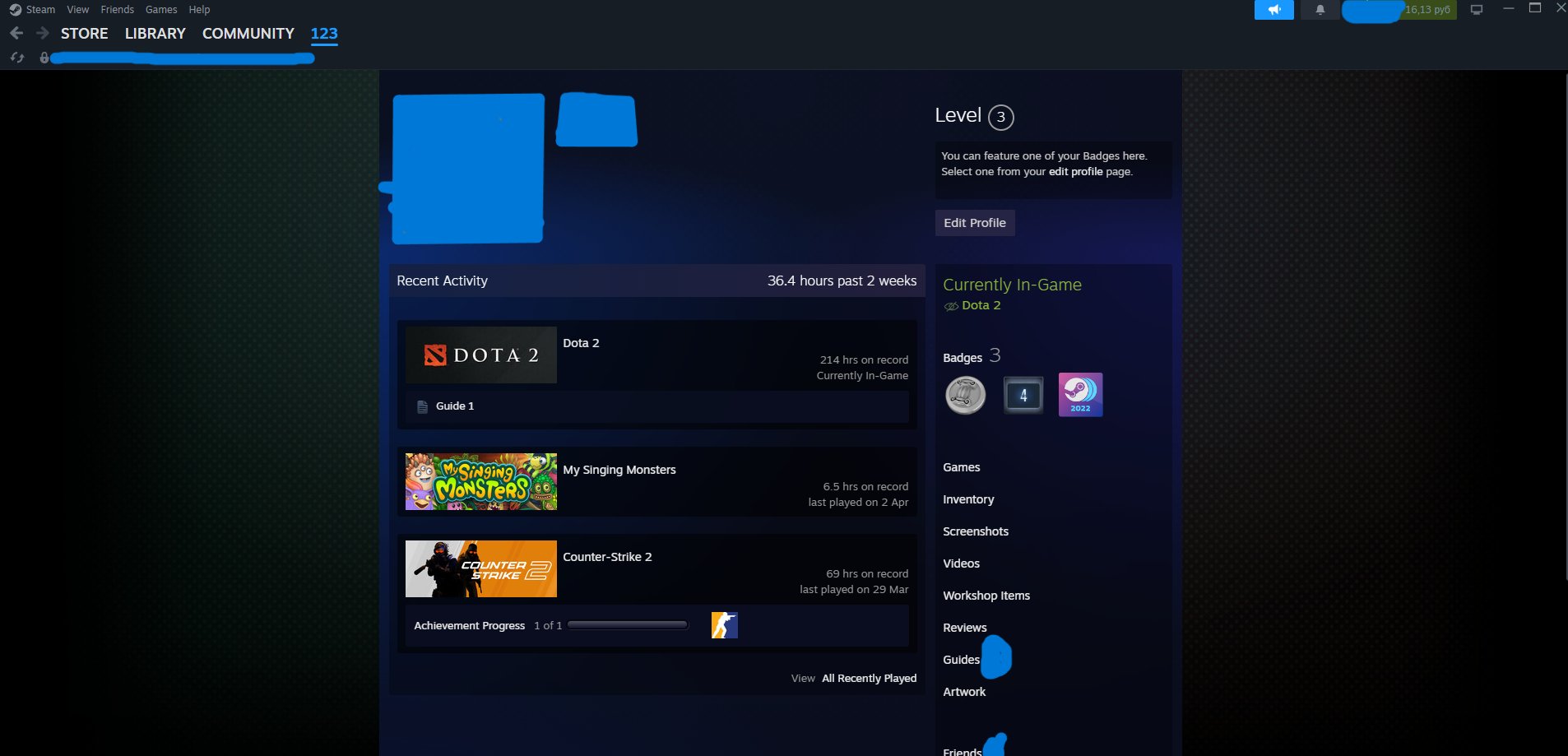Open the Dota 2 game title link
Image resolution: width=1568 pixels, height=756 pixels.
[x=581, y=343]
